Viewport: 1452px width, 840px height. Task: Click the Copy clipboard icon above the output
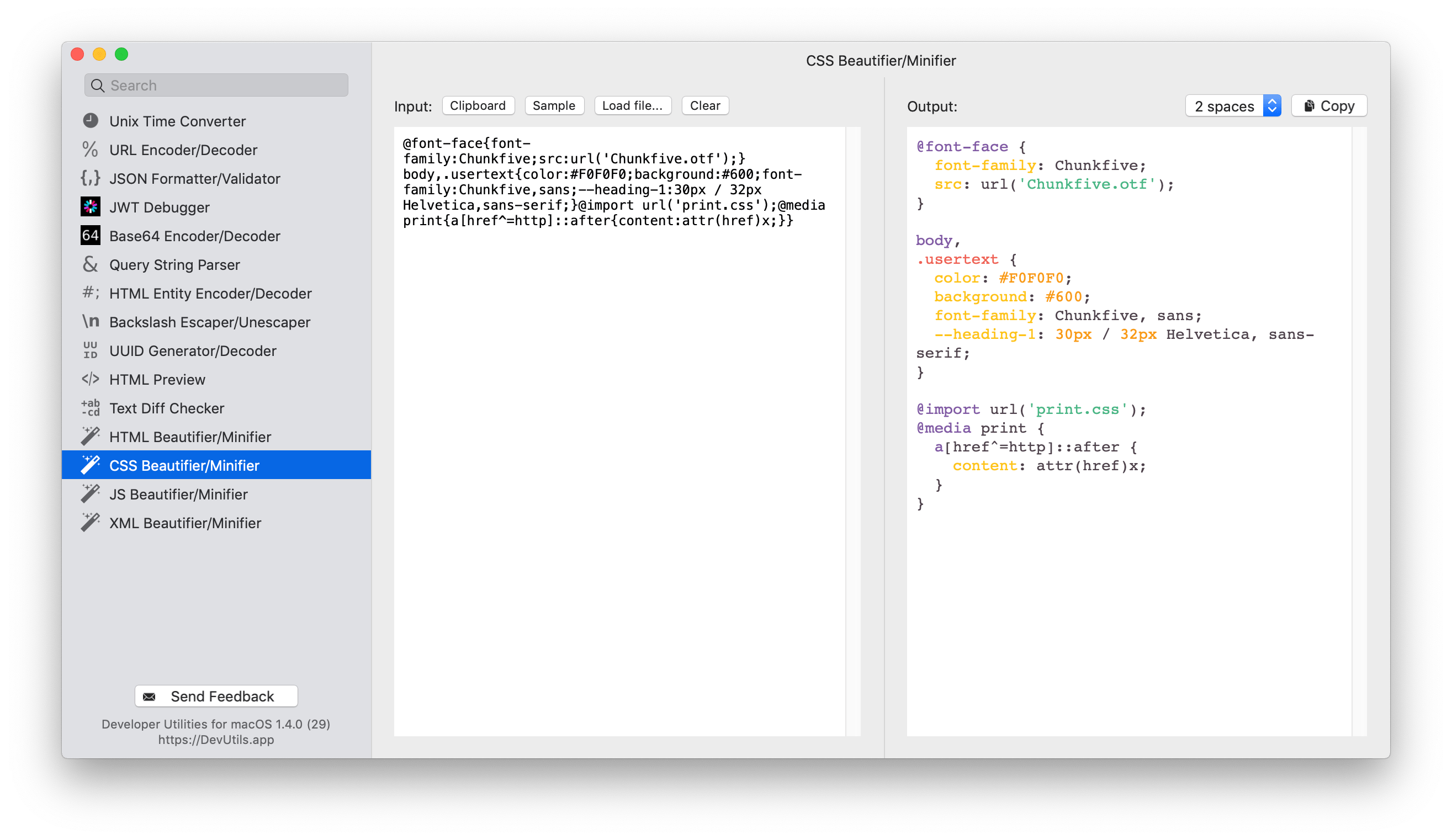tap(1311, 105)
